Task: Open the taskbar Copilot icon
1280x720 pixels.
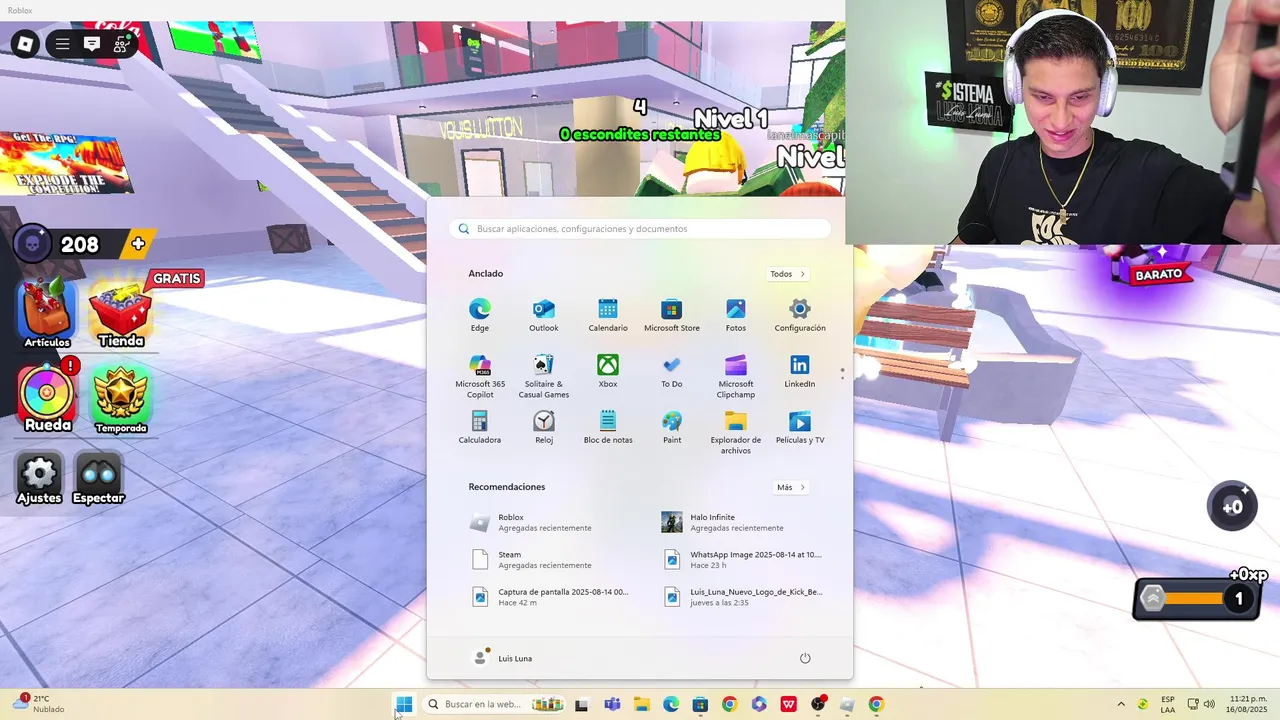Action: tap(759, 704)
